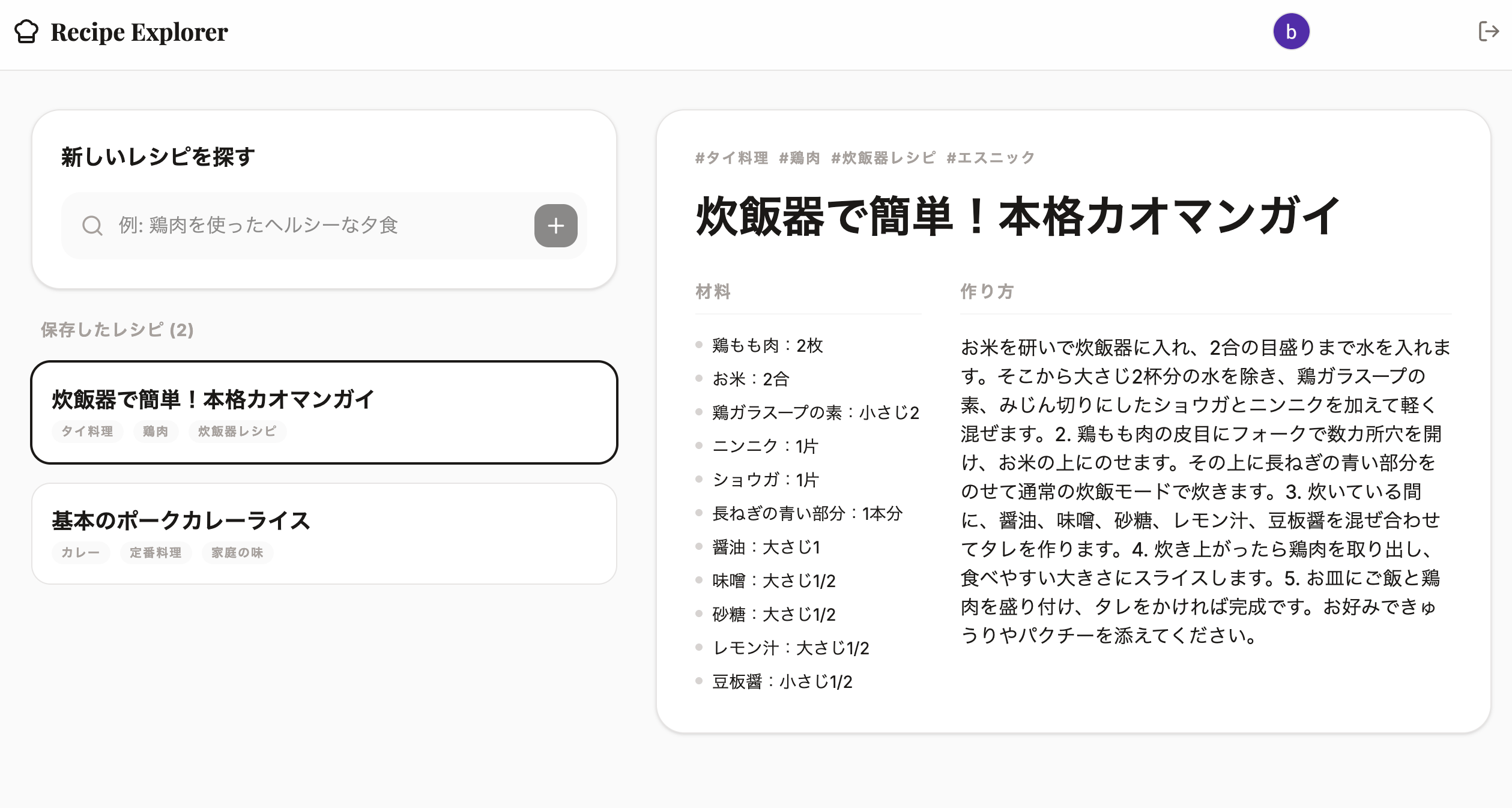Click the 鶏肉 tag on recipe card

pyautogui.click(x=156, y=432)
